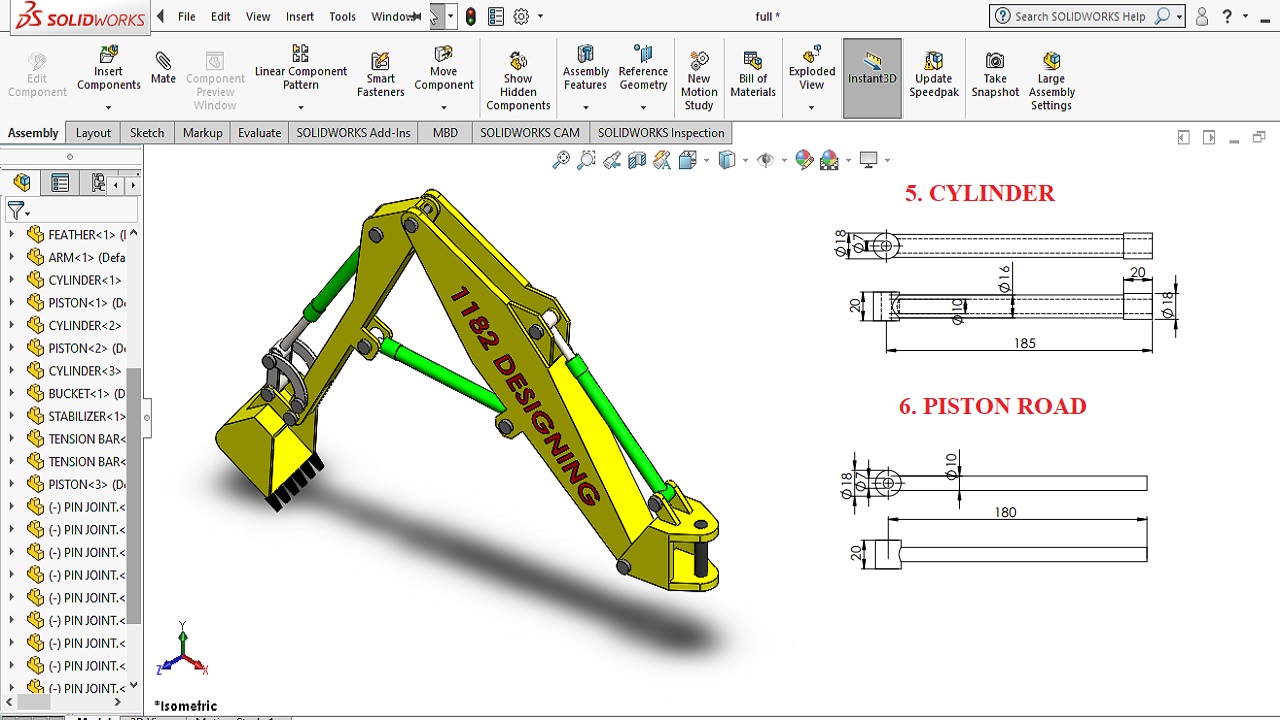This screenshot has height=720, width=1280.
Task: Open Linear Component Pattern dropdown arrow
Action: pos(300,106)
